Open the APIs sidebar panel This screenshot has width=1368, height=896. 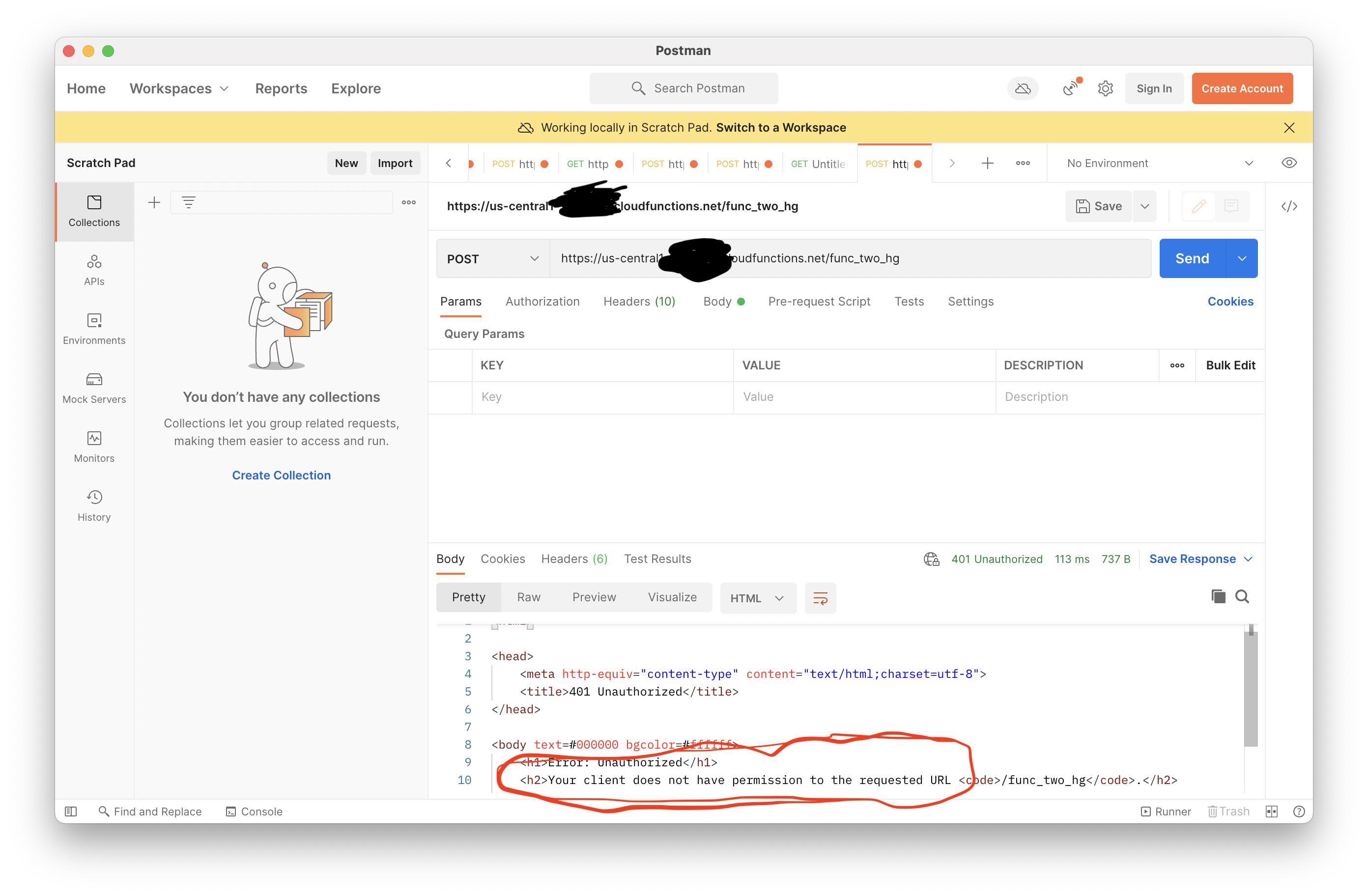click(x=94, y=270)
